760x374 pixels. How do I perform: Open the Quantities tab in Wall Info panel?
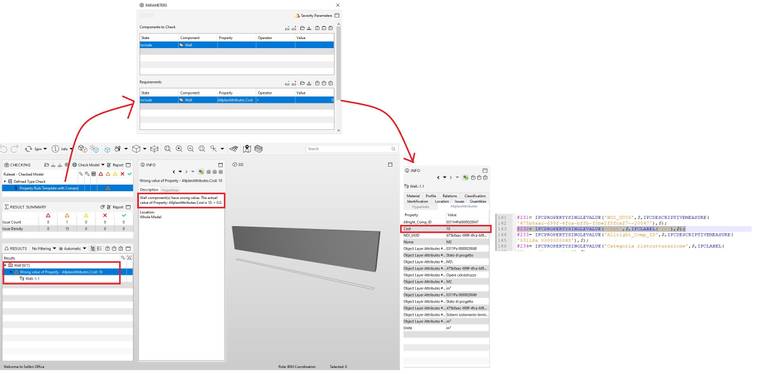[x=478, y=201]
